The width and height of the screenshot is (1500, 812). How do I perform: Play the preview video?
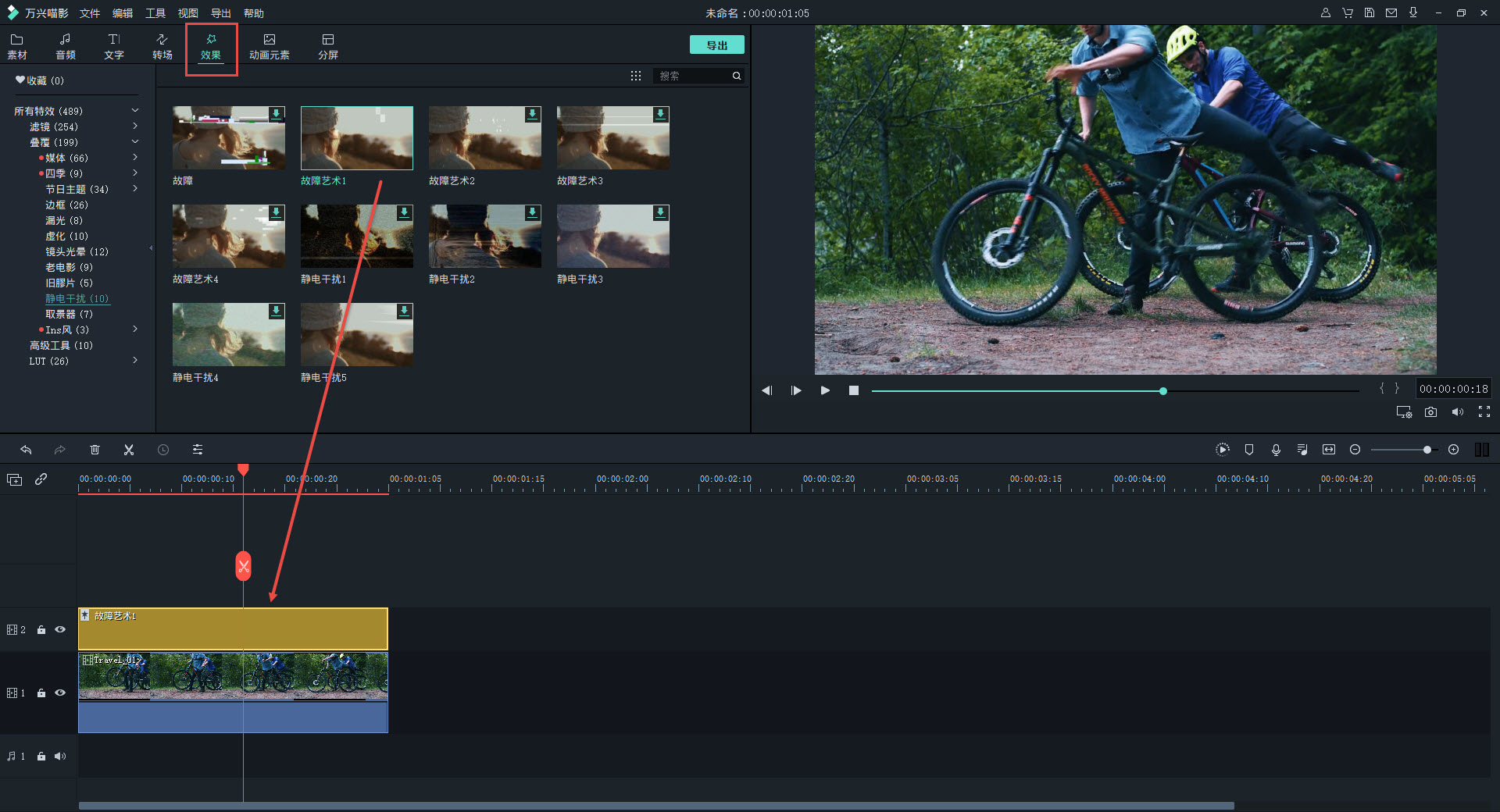(825, 390)
